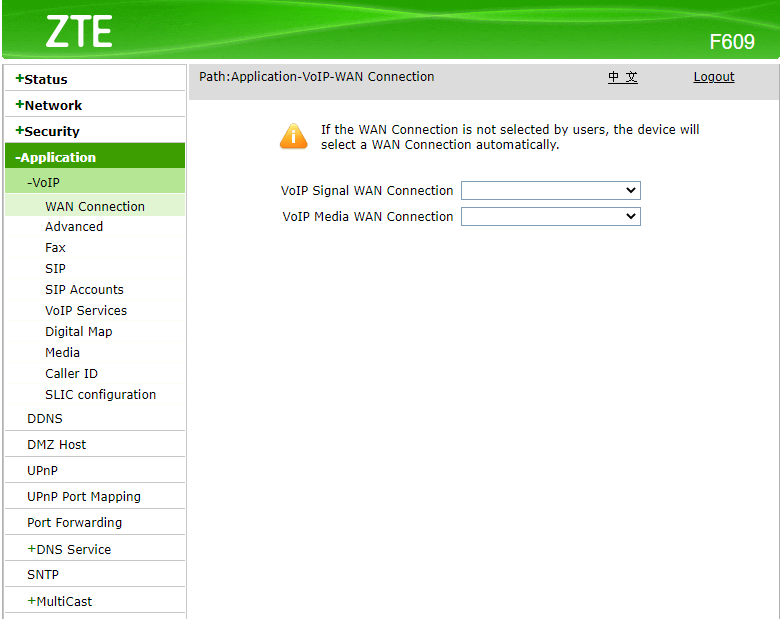Open the SIP Accounts page

tap(84, 289)
